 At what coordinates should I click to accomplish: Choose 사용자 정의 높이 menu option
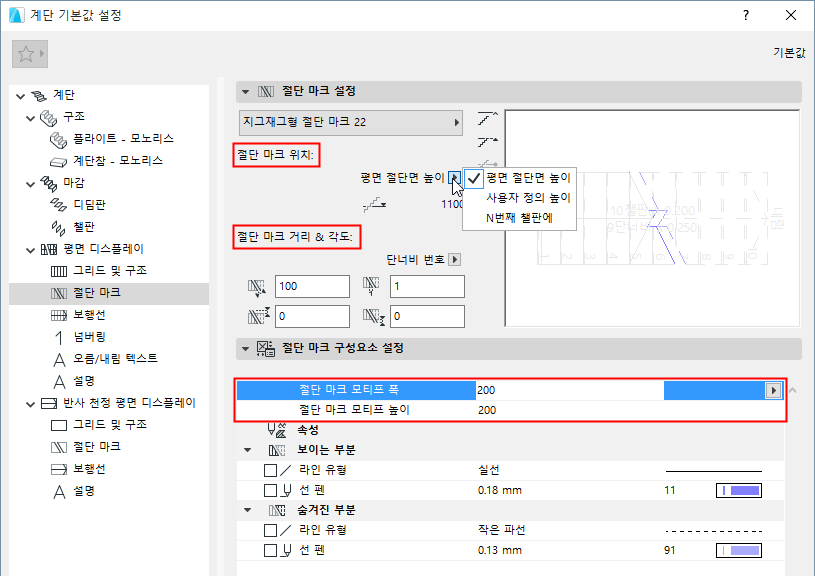pyautogui.click(x=528, y=198)
